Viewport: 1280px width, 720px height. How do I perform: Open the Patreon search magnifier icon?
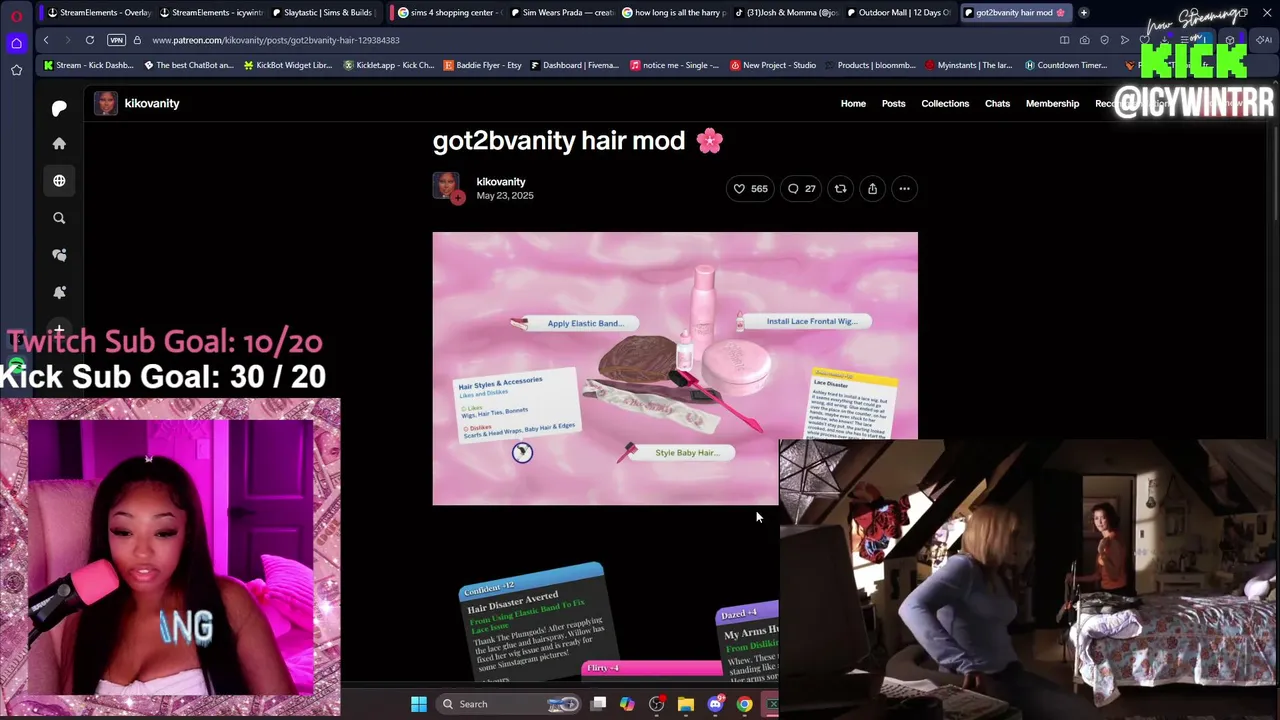pyautogui.click(x=59, y=218)
